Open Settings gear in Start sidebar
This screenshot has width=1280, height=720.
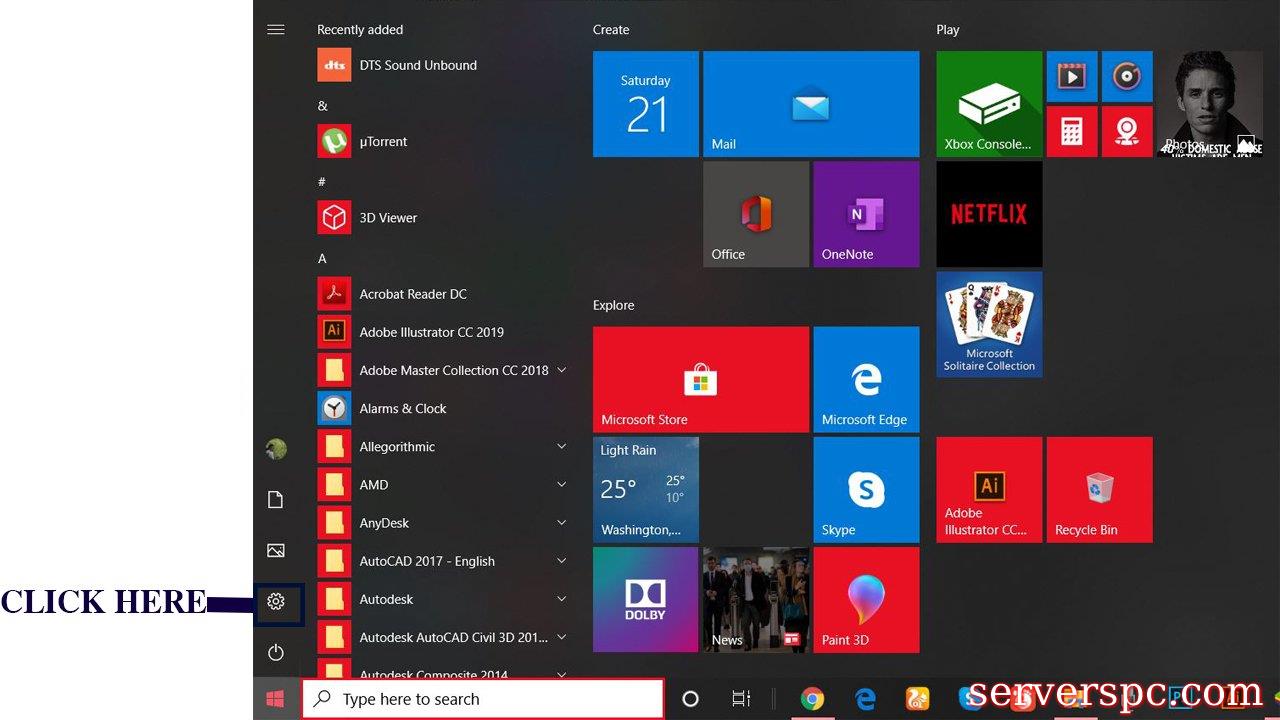point(276,602)
